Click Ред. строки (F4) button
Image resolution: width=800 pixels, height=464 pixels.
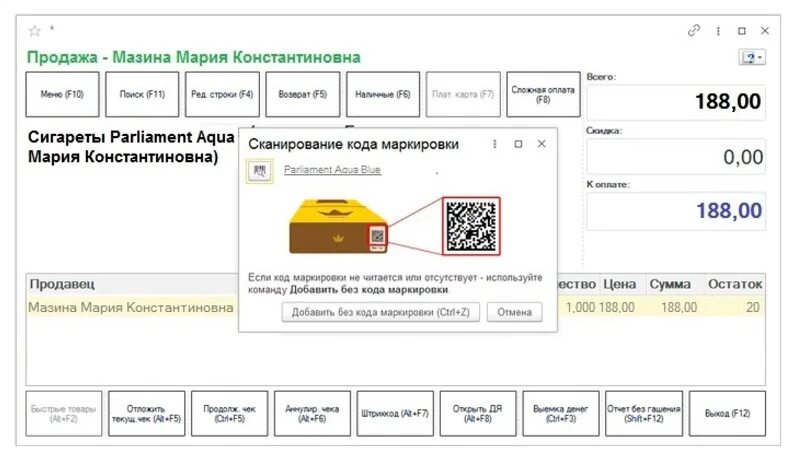point(222,94)
